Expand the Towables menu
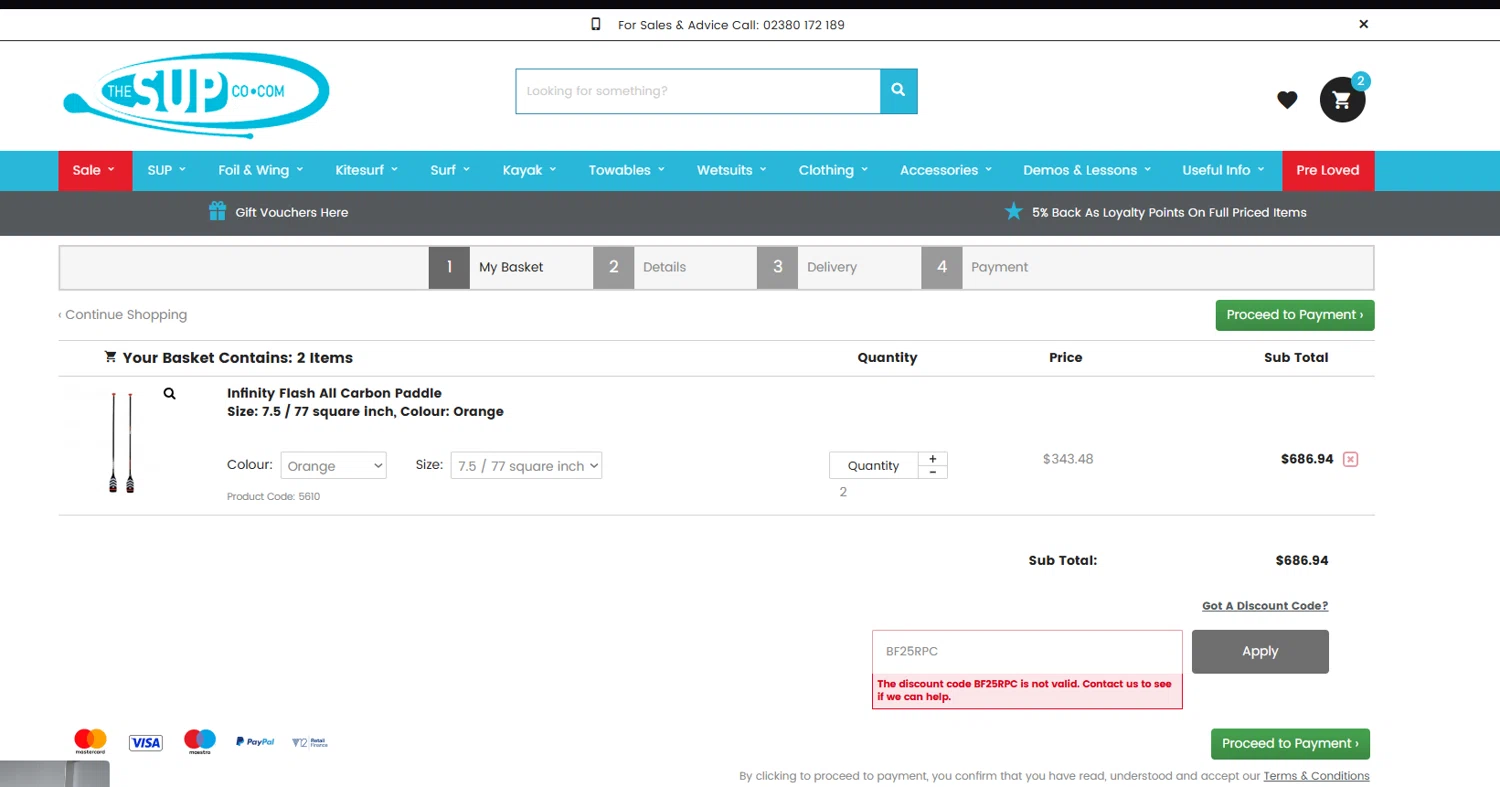Image resolution: width=1500 pixels, height=787 pixels. pos(626,170)
